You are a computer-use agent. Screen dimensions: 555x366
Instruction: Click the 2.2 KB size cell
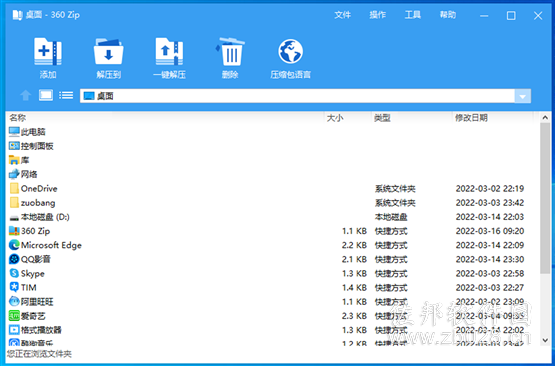(x=354, y=245)
